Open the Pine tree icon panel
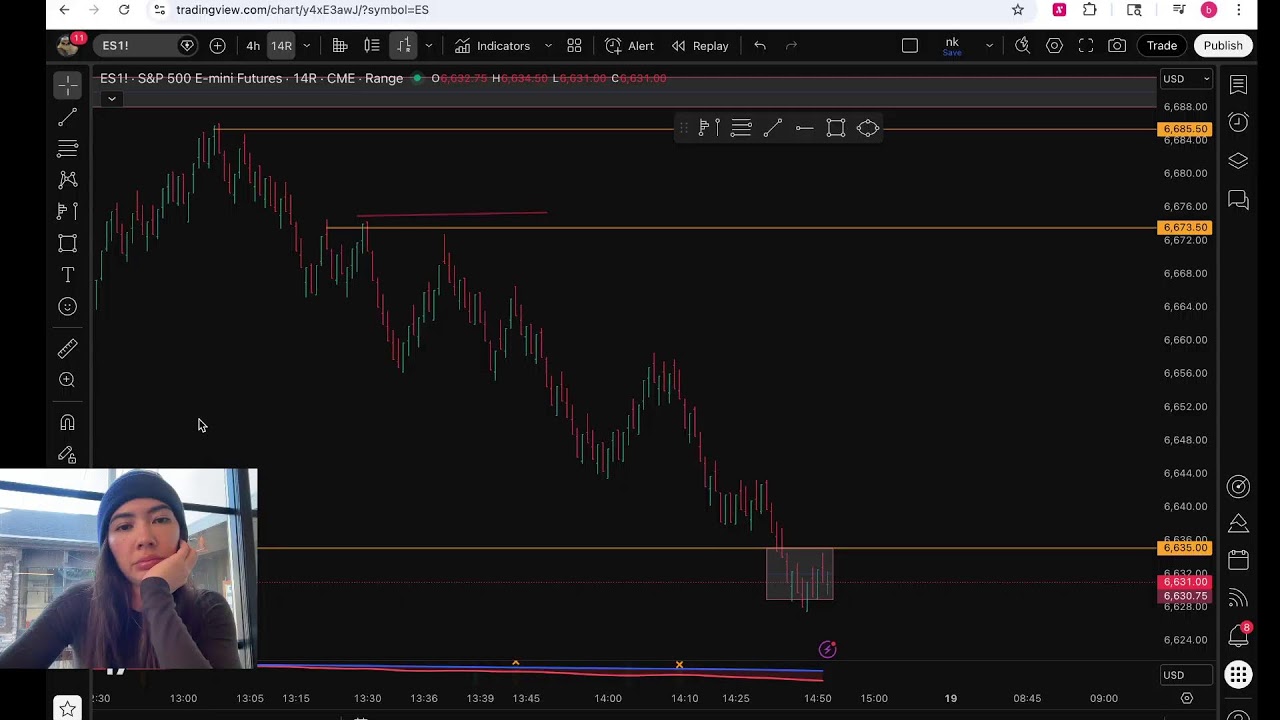This screenshot has height=720, width=1280. 1238,524
